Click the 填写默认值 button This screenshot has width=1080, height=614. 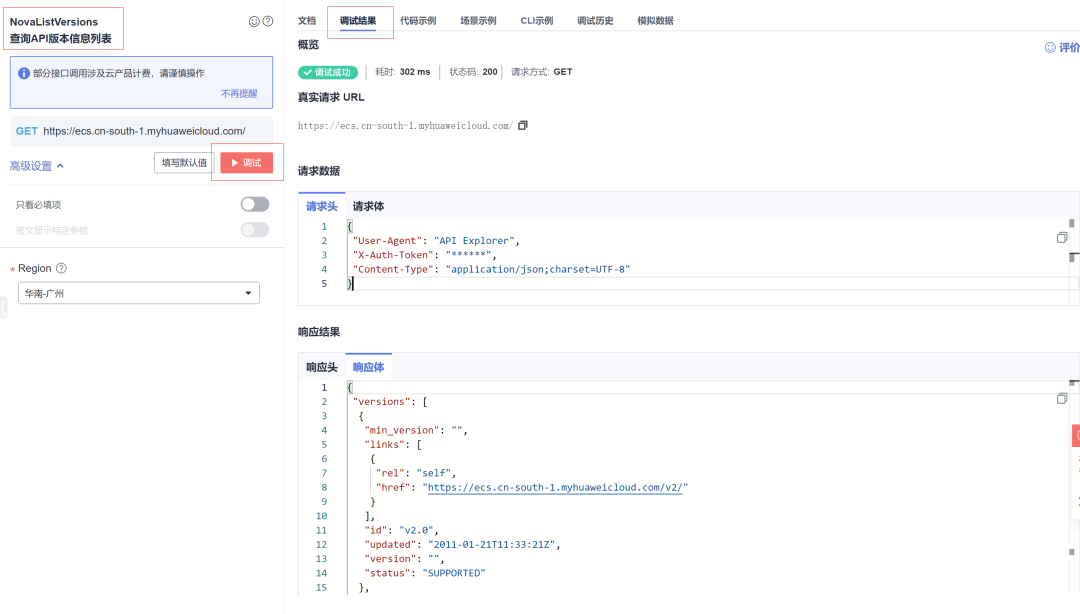pos(182,161)
